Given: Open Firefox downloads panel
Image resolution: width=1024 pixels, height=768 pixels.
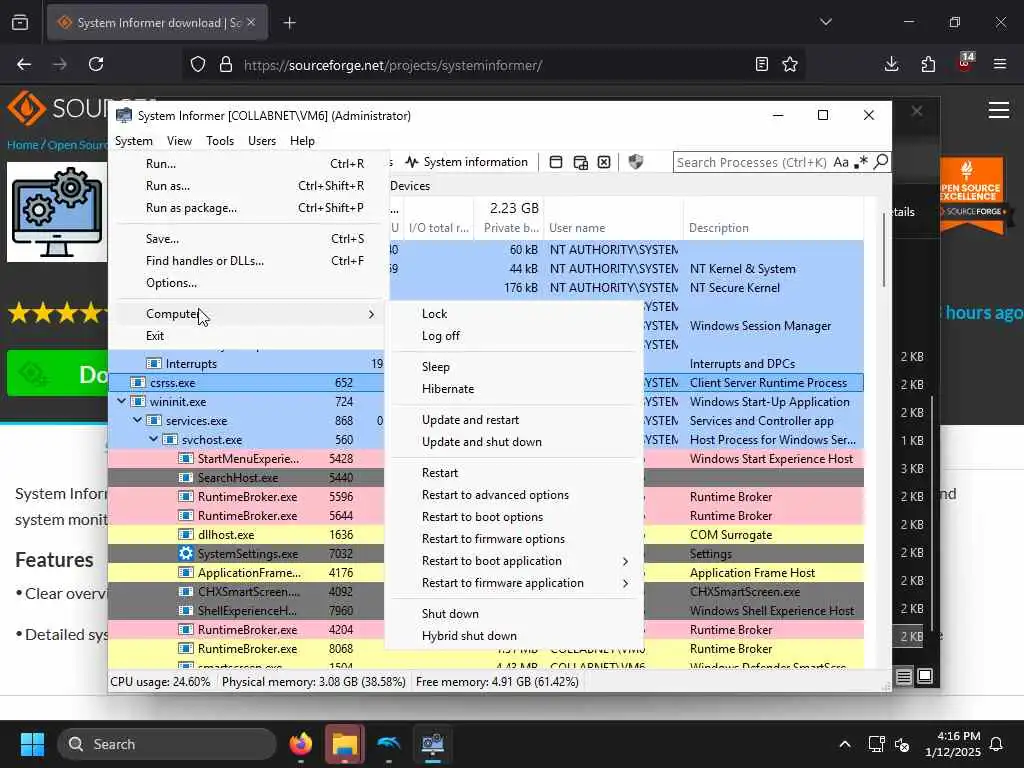Looking at the screenshot, I should click(891, 64).
